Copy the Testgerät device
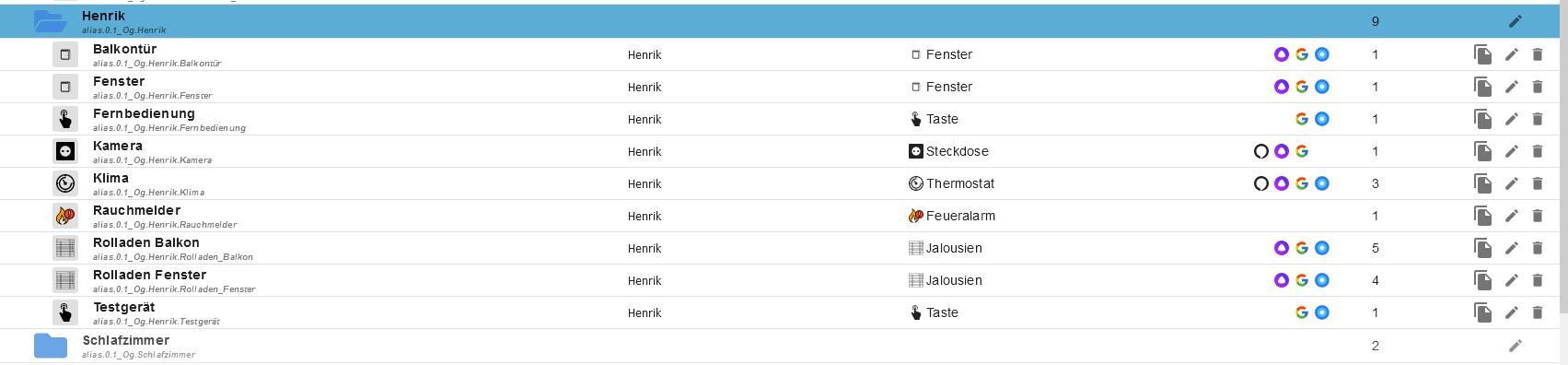The height and width of the screenshot is (365, 1568). point(1482,313)
